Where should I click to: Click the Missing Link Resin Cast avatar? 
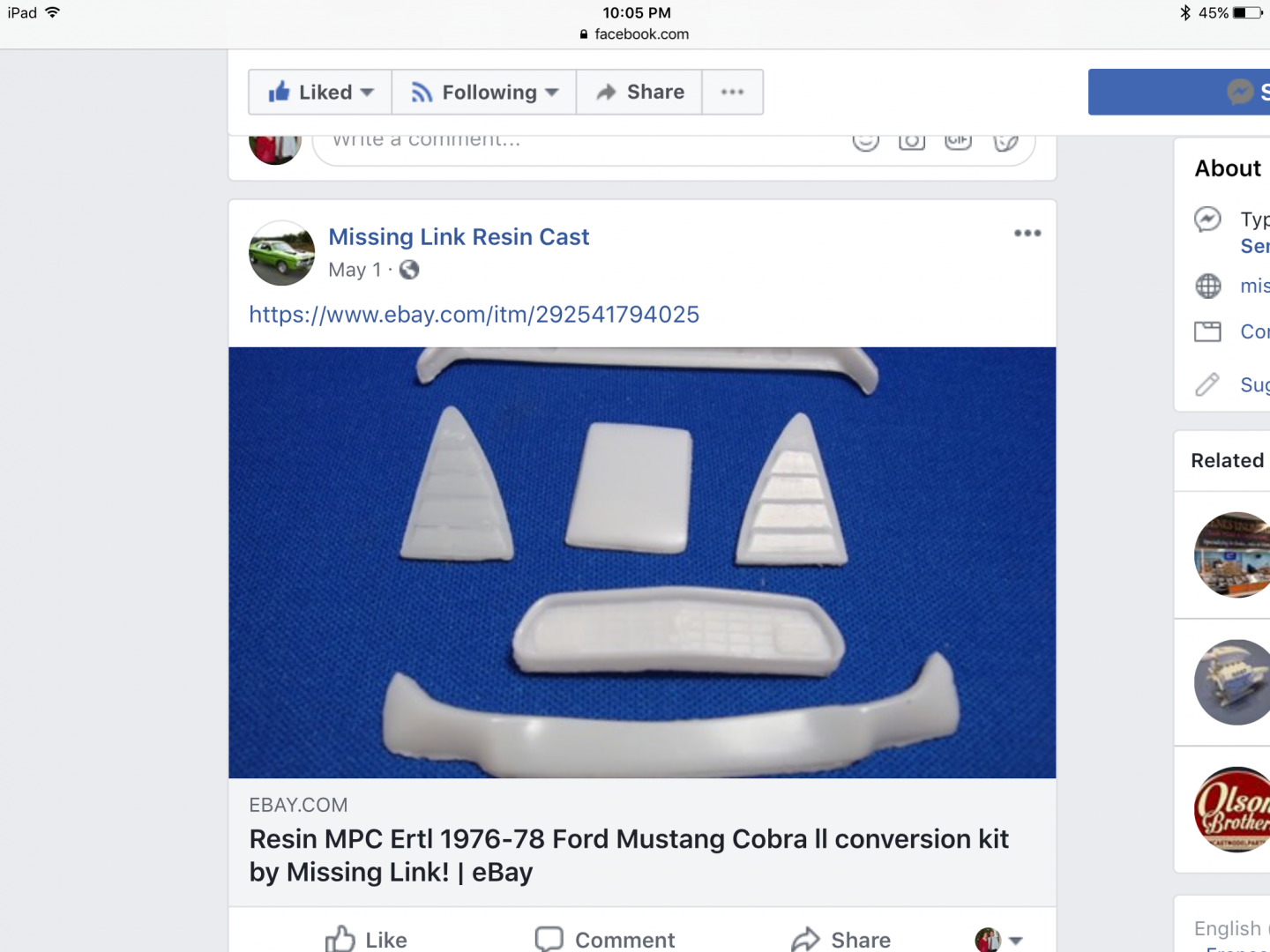click(x=281, y=253)
